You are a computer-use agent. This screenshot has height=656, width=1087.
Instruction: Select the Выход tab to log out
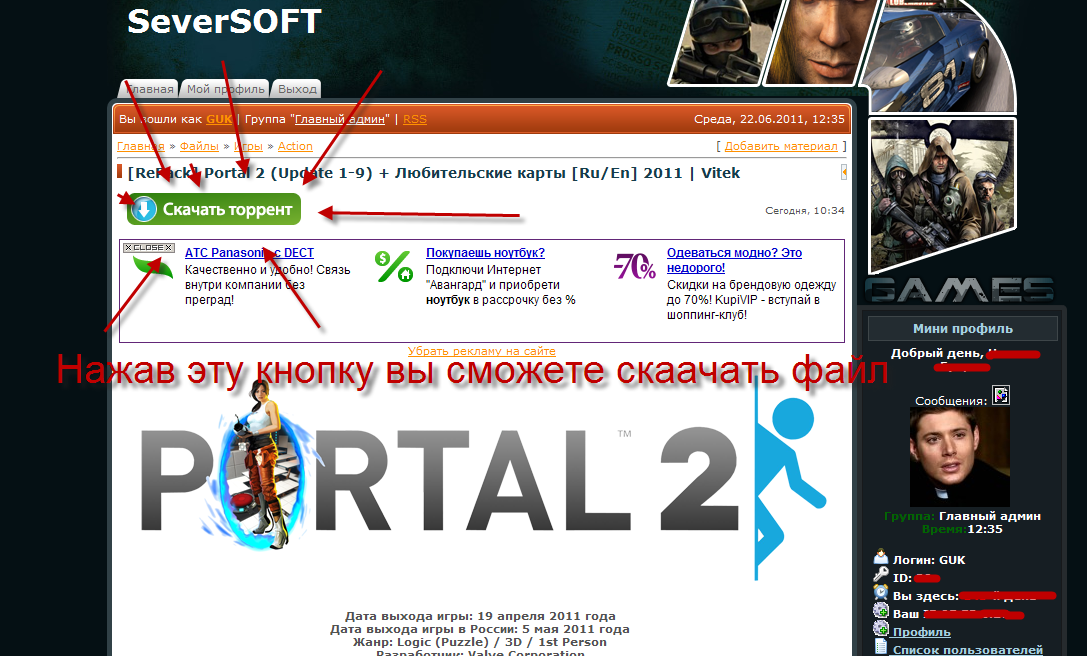(297, 89)
